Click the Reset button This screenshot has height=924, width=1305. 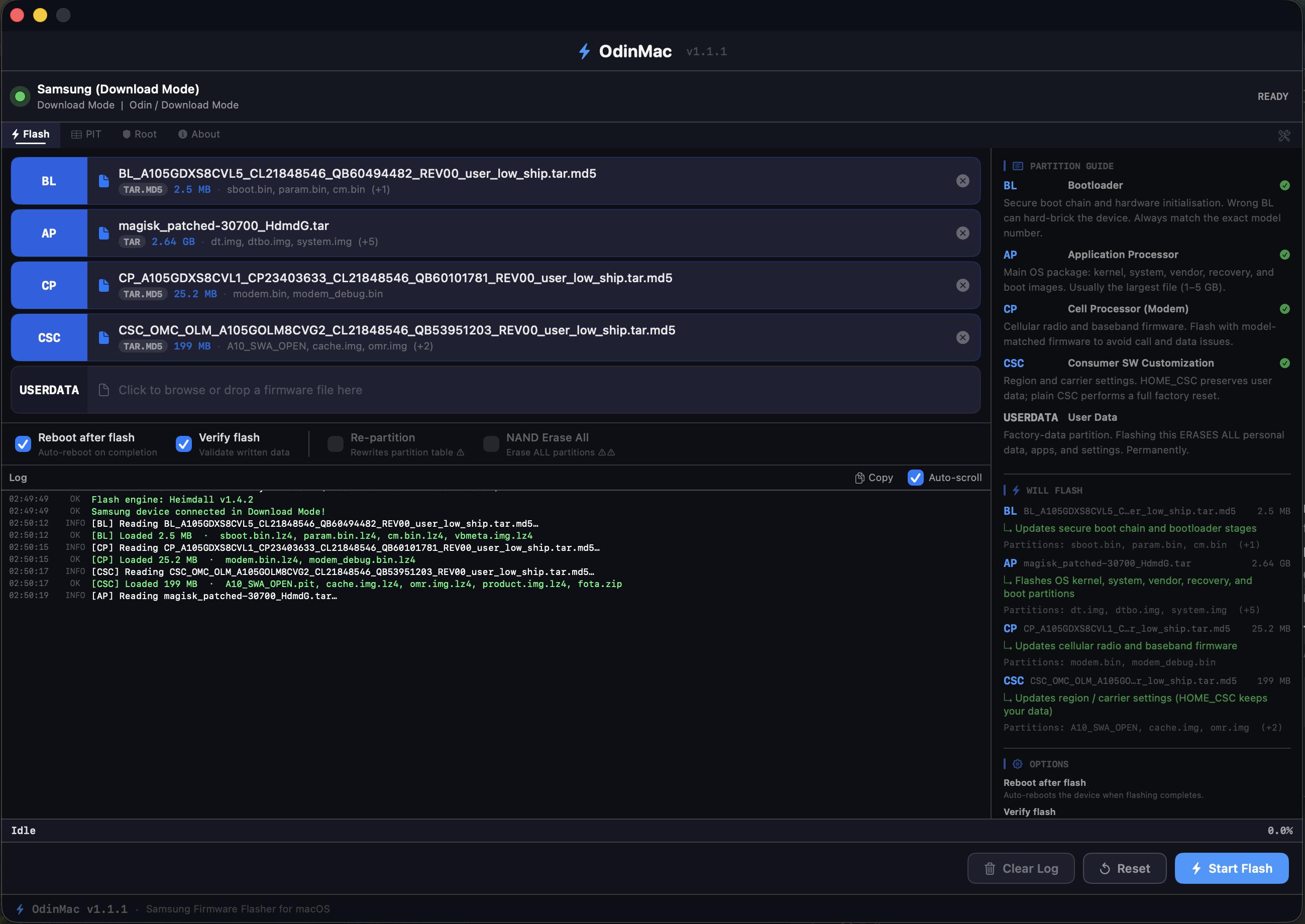coord(1125,868)
